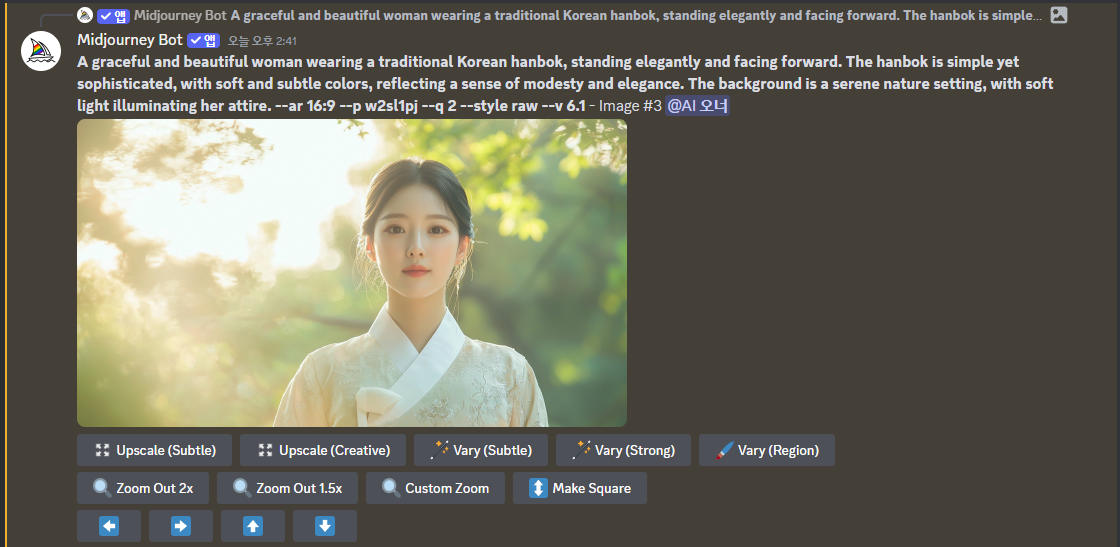This screenshot has width=1120, height=547.
Task: Select Zoom Out 1.5x
Action: 287,488
